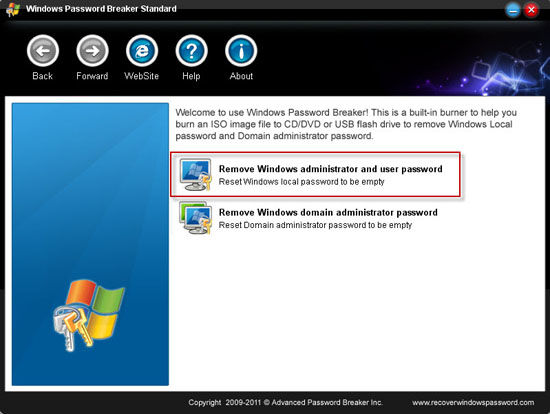Click the Back arrow icon
This screenshot has width=550, height=414.
[43, 51]
